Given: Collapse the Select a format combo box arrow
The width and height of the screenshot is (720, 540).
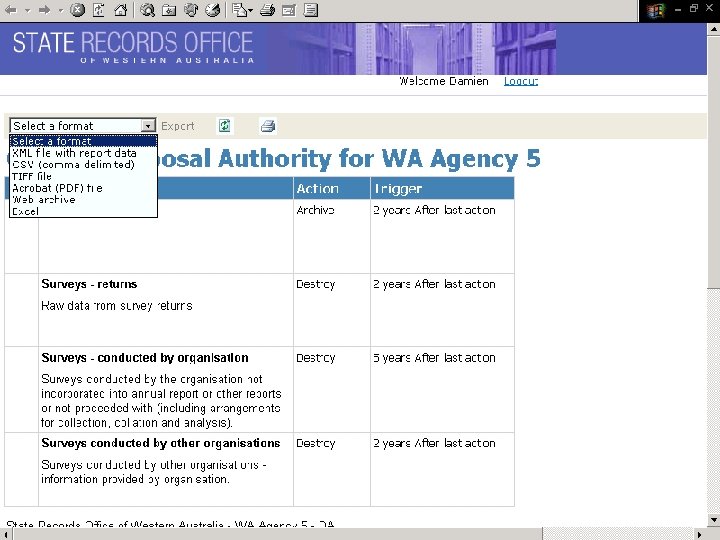Looking at the screenshot, I should tap(148, 125).
